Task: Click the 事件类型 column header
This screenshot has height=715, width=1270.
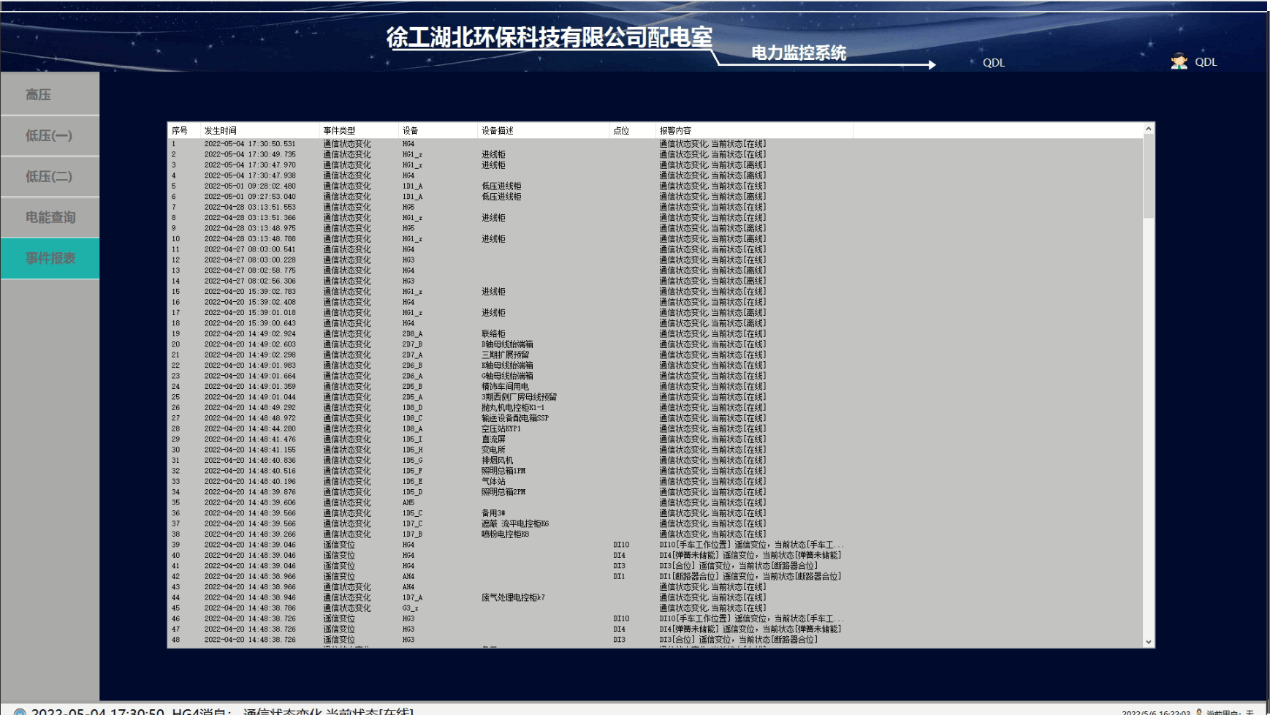Action: (358, 131)
